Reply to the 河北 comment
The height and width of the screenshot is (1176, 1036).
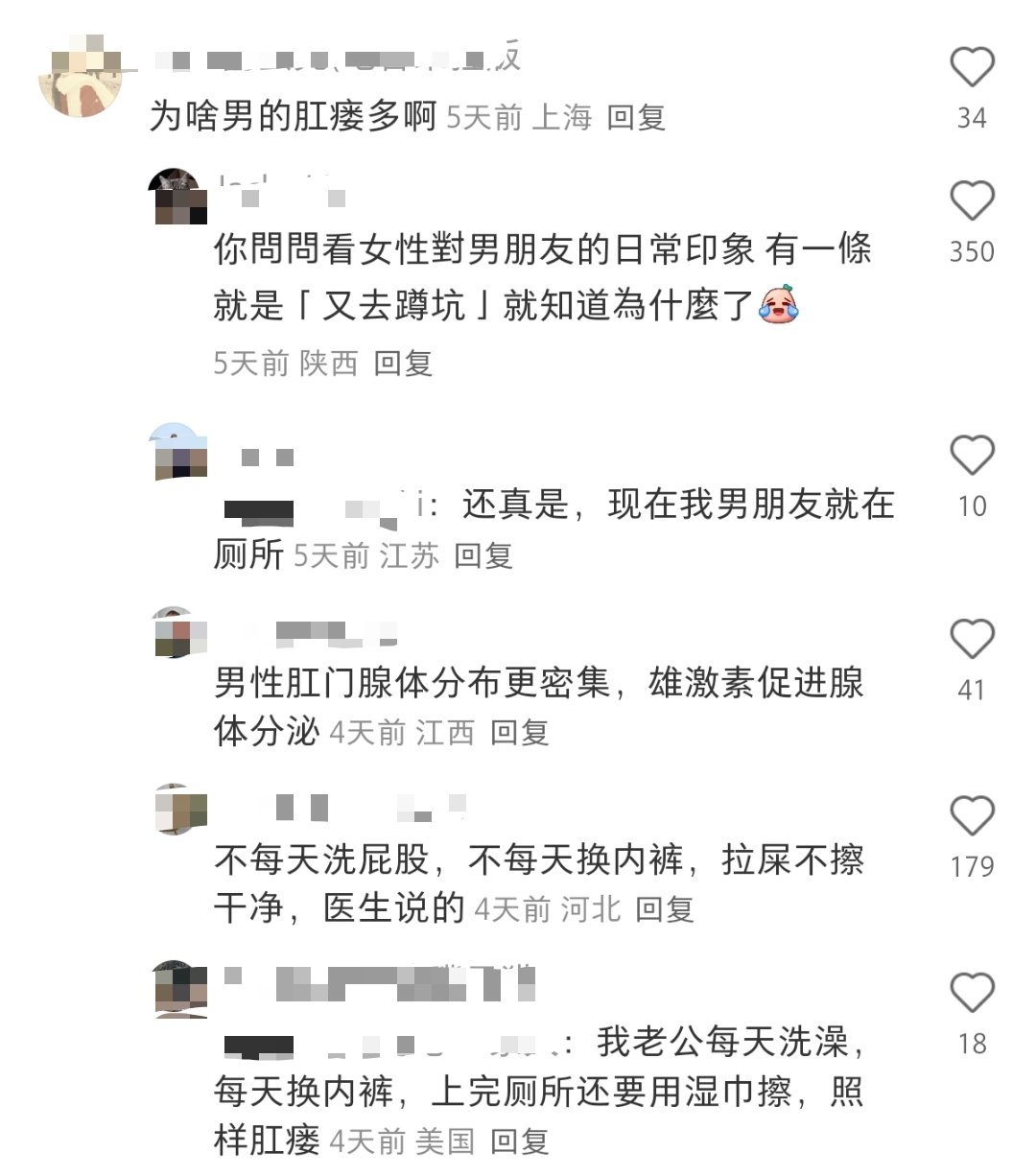(x=665, y=909)
